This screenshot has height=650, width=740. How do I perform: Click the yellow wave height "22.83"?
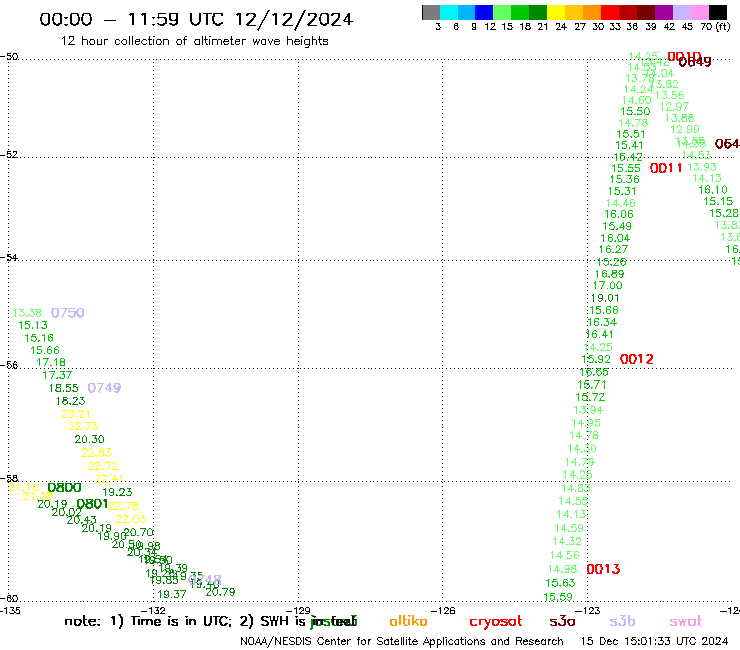pyautogui.click(x=96, y=453)
